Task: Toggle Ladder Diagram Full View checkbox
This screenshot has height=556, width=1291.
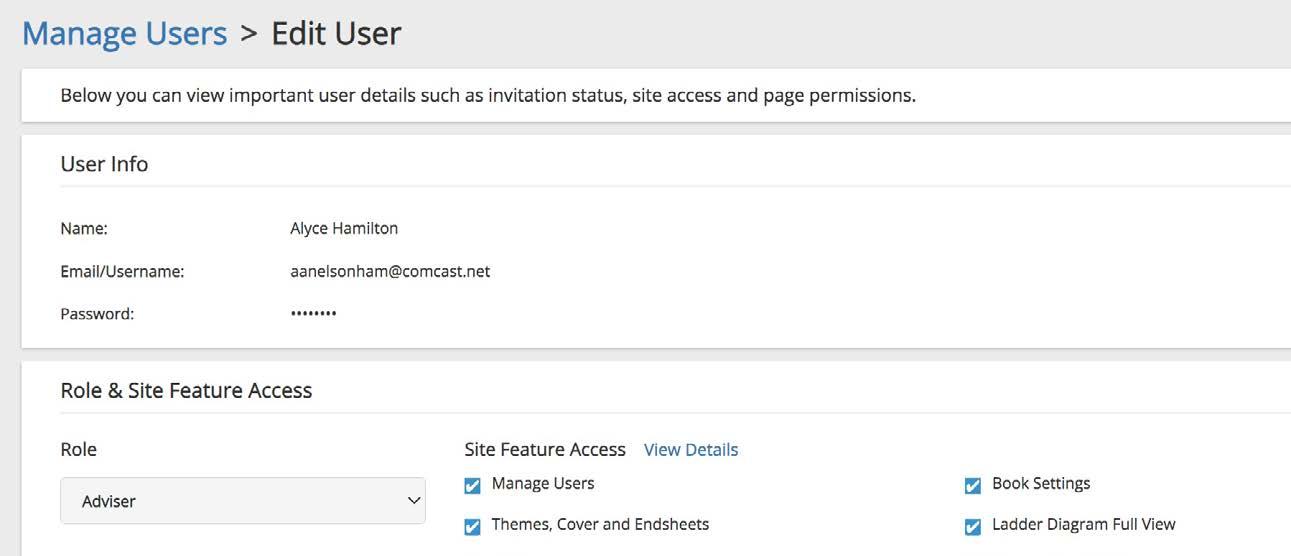Action: coord(972,526)
